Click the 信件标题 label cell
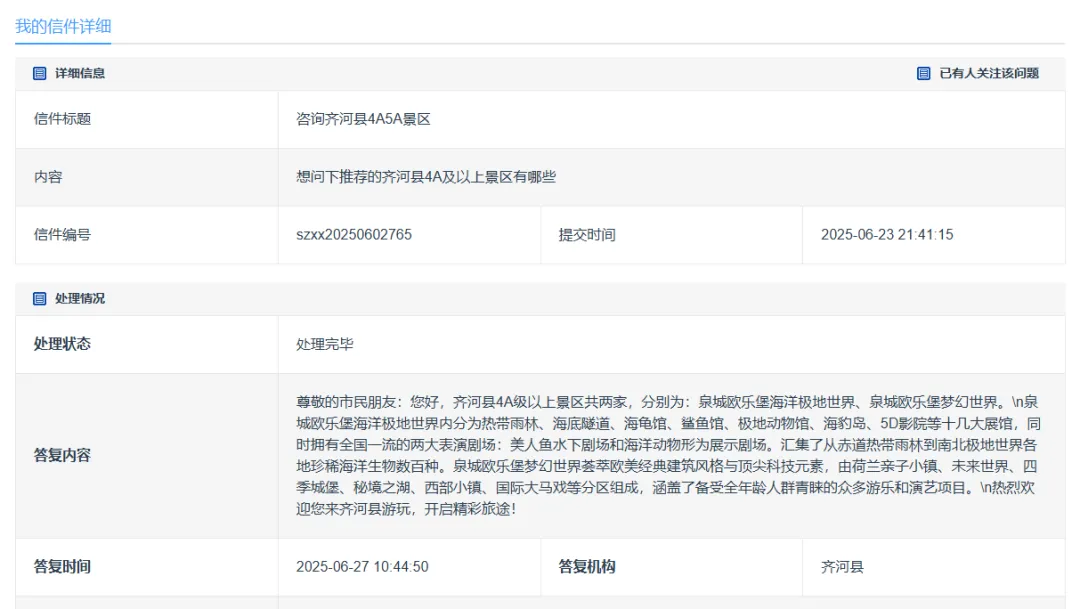Screen dimensions: 1080x609 click(147, 119)
